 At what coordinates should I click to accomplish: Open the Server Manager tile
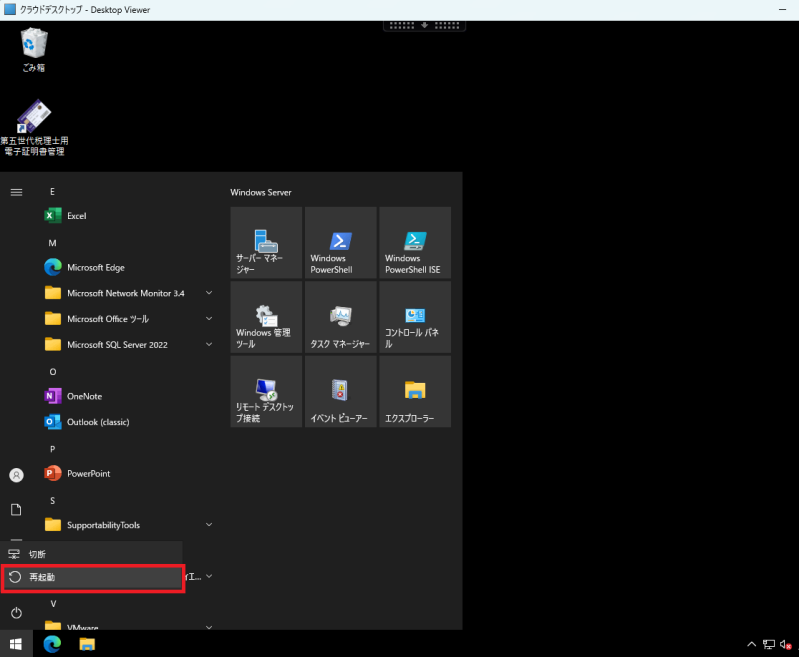(x=266, y=242)
